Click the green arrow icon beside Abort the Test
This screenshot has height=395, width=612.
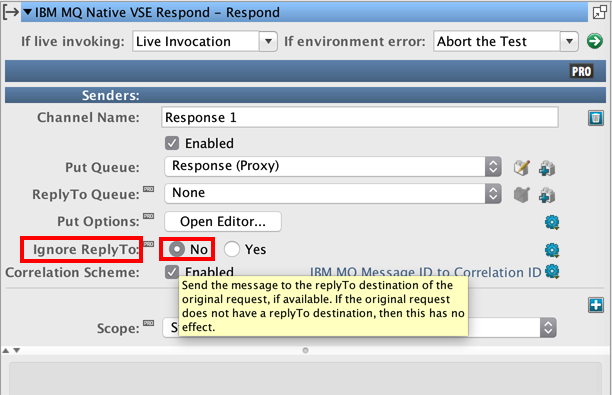click(x=594, y=41)
